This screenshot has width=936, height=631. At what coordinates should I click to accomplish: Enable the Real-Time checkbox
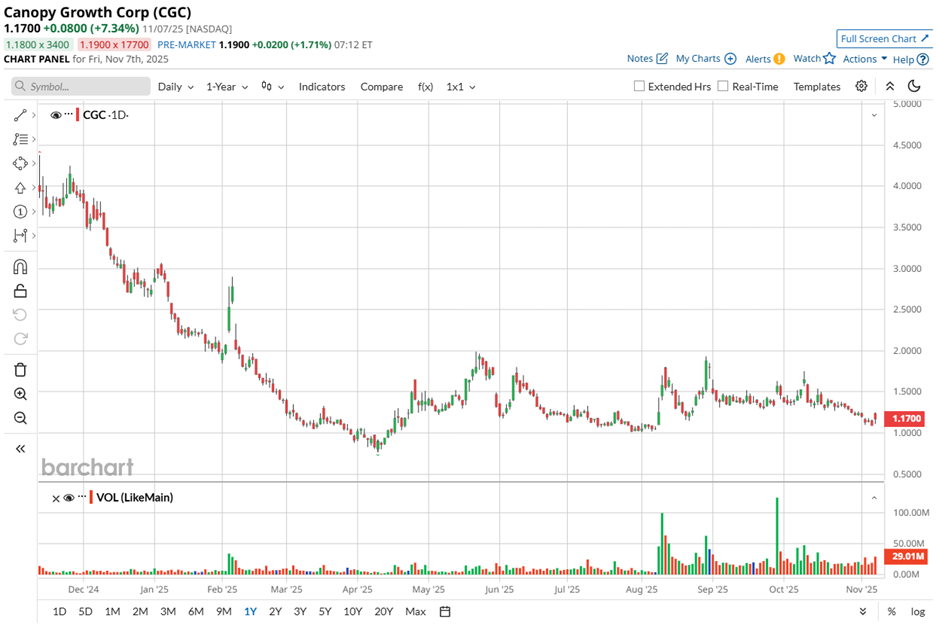click(723, 86)
